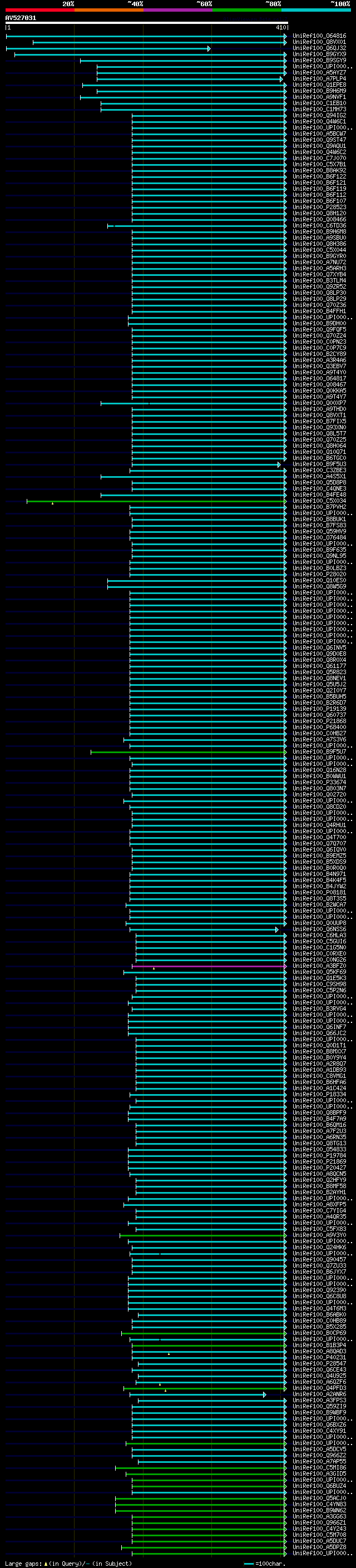
Task: Click the UniRef100_Q9ST47 label
Action: [x=319, y=140]
